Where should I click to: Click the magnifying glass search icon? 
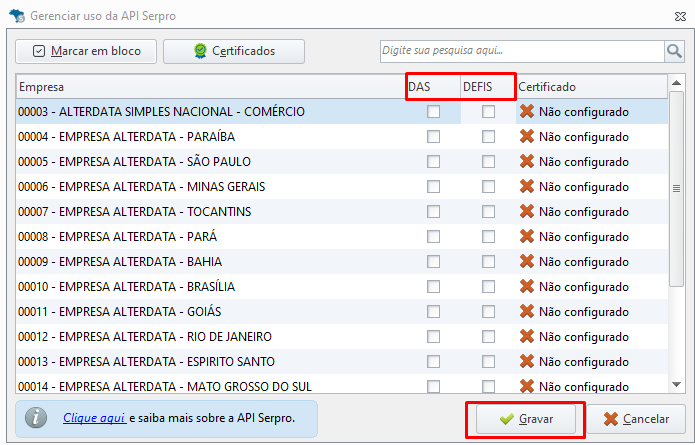click(x=674, y=51)
